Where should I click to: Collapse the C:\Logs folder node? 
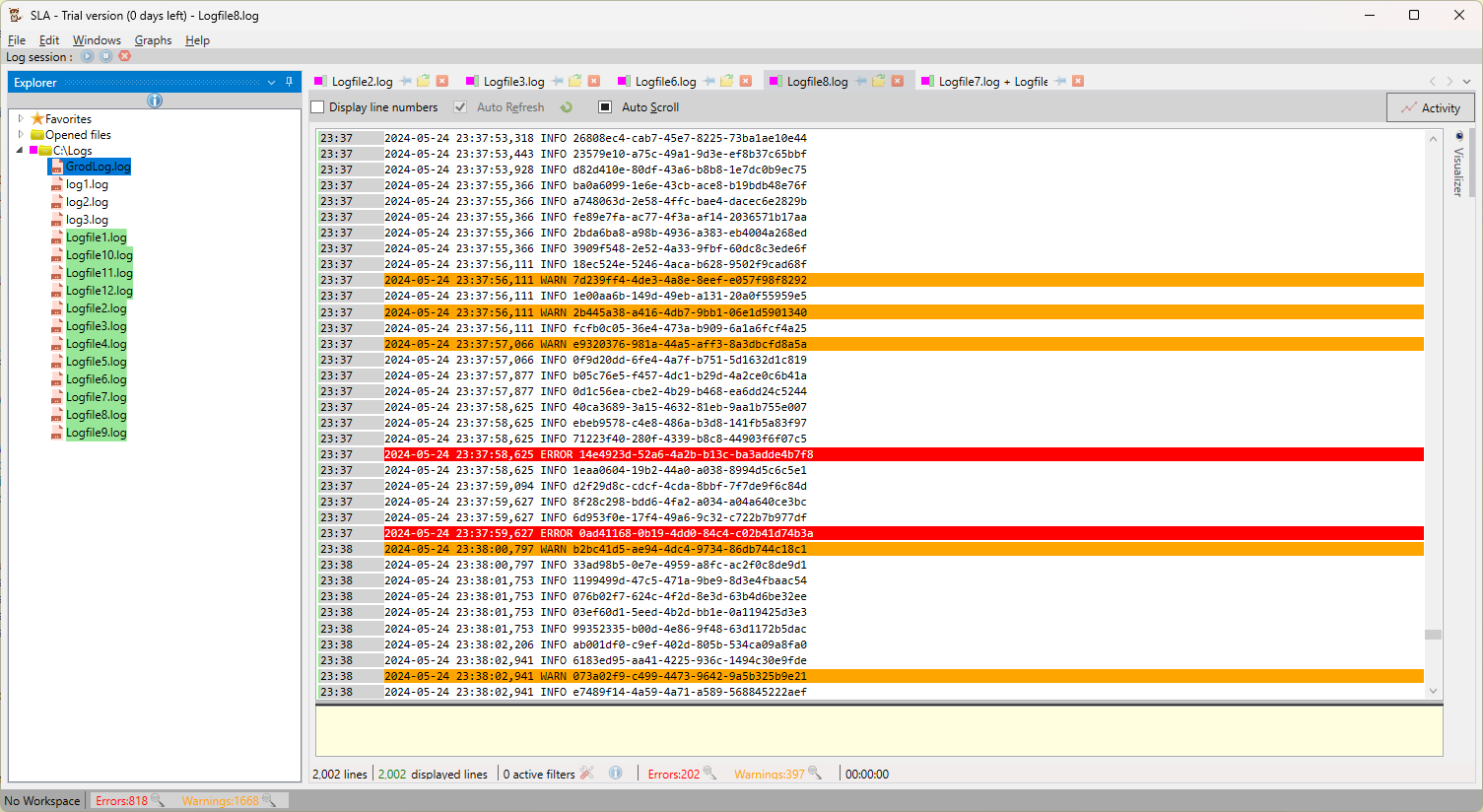tap(20, 151)
